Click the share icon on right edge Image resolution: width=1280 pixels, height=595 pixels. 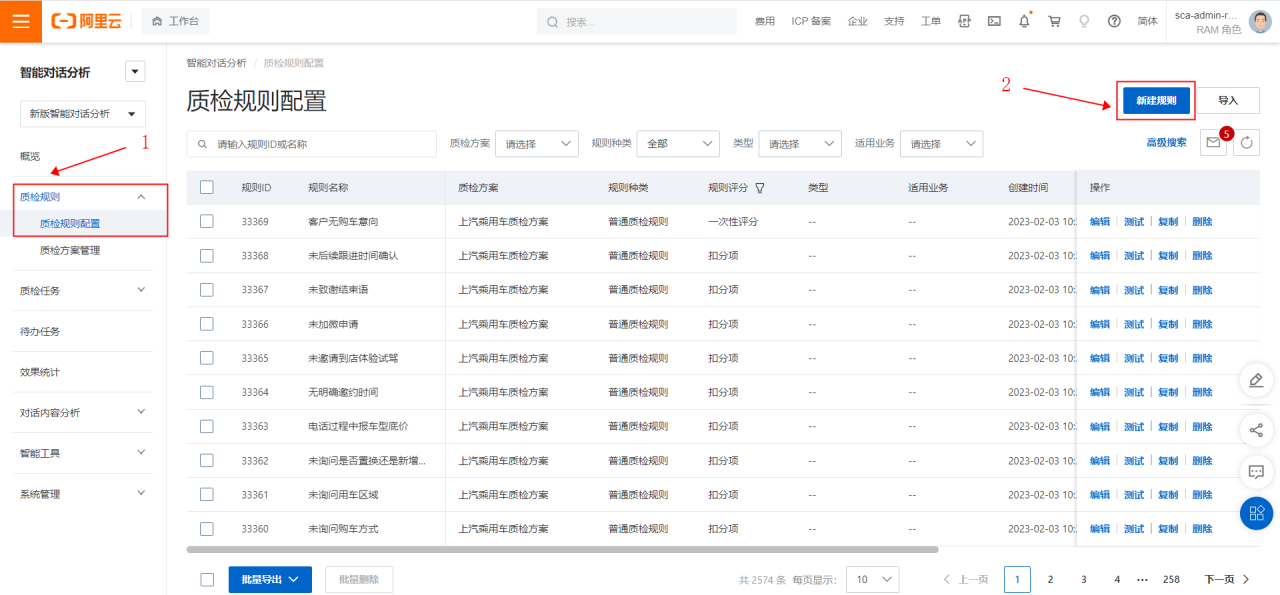(x=1256, y=431)
